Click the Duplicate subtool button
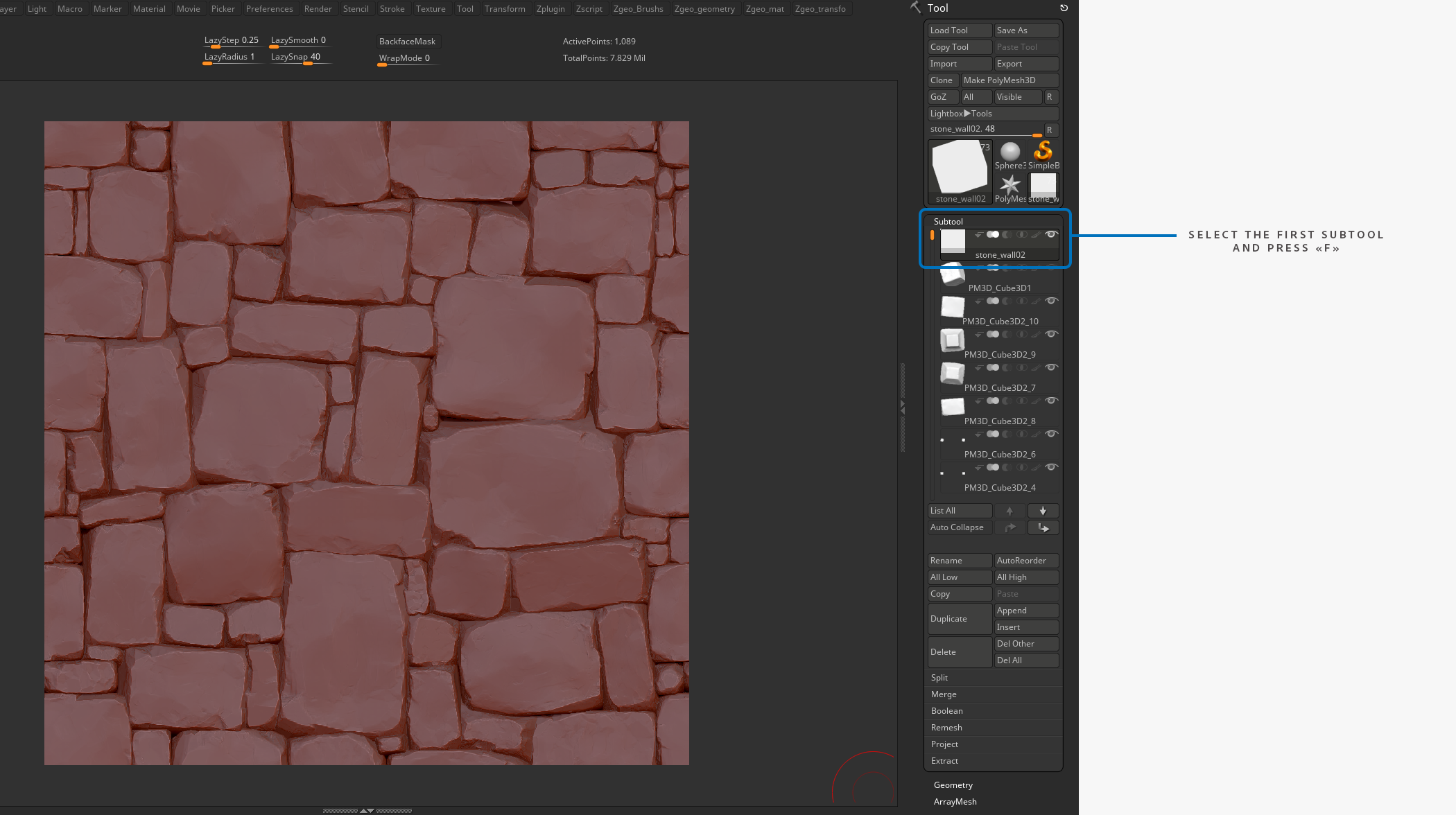 pos(960,619)
